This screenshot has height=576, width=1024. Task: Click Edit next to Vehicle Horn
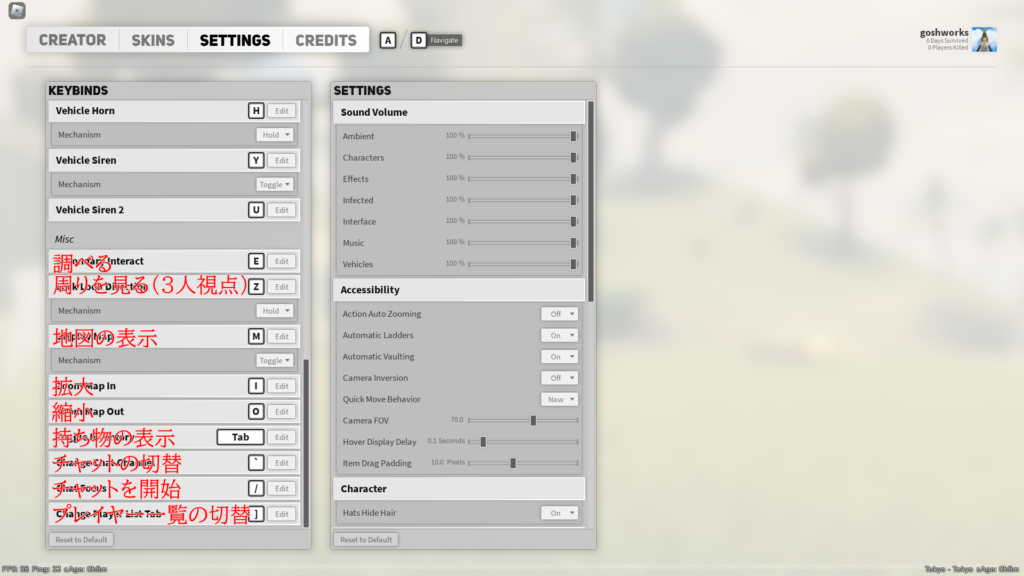click(x=282, y=110)
